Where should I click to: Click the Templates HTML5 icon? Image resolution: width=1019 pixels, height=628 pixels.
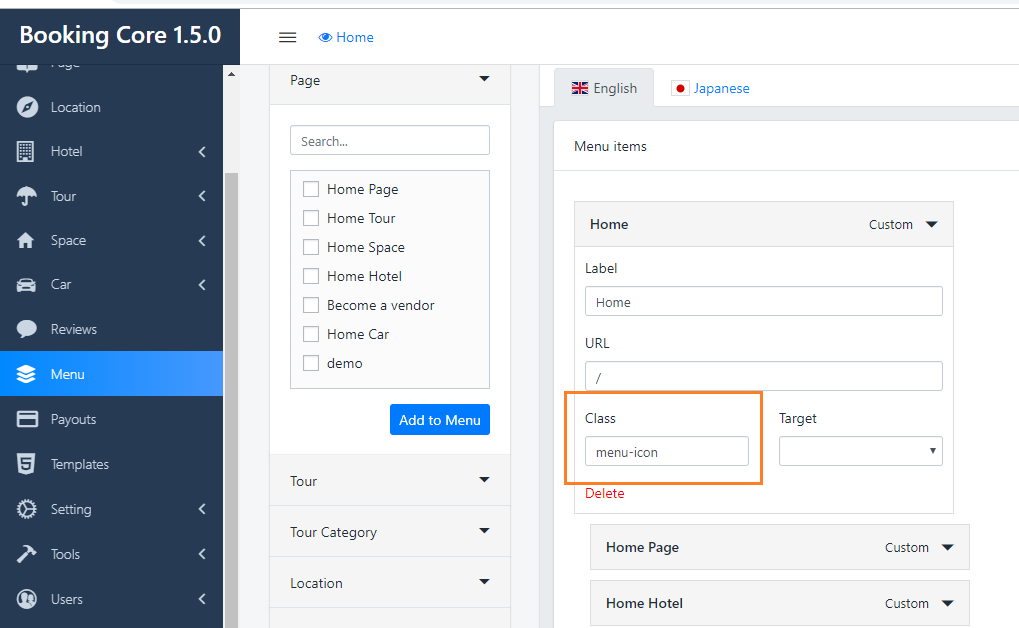pyautogui.click(x=27, y=464)
